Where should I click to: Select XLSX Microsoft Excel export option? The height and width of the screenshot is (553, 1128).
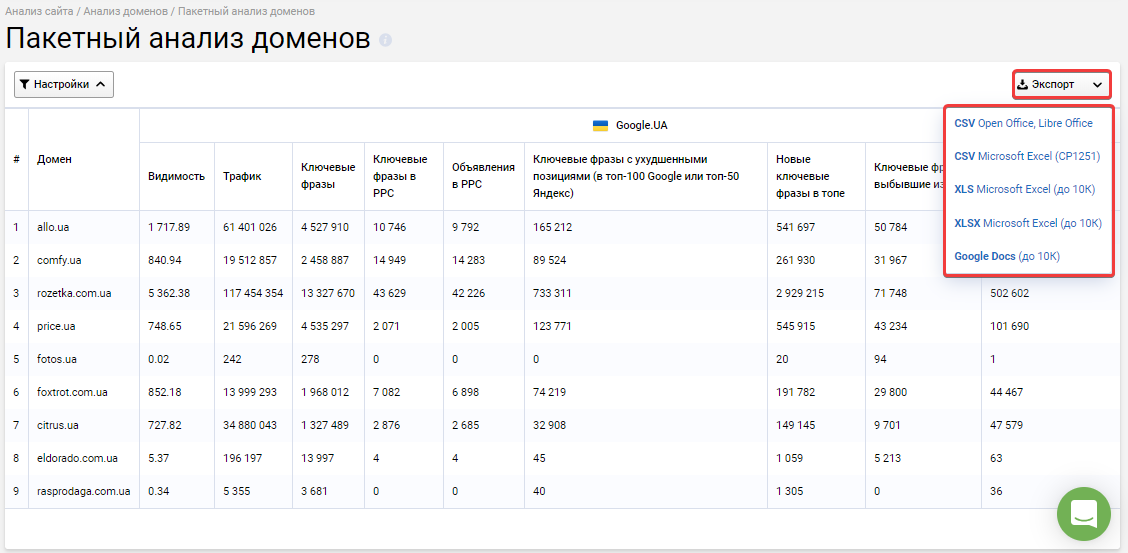1027,223
